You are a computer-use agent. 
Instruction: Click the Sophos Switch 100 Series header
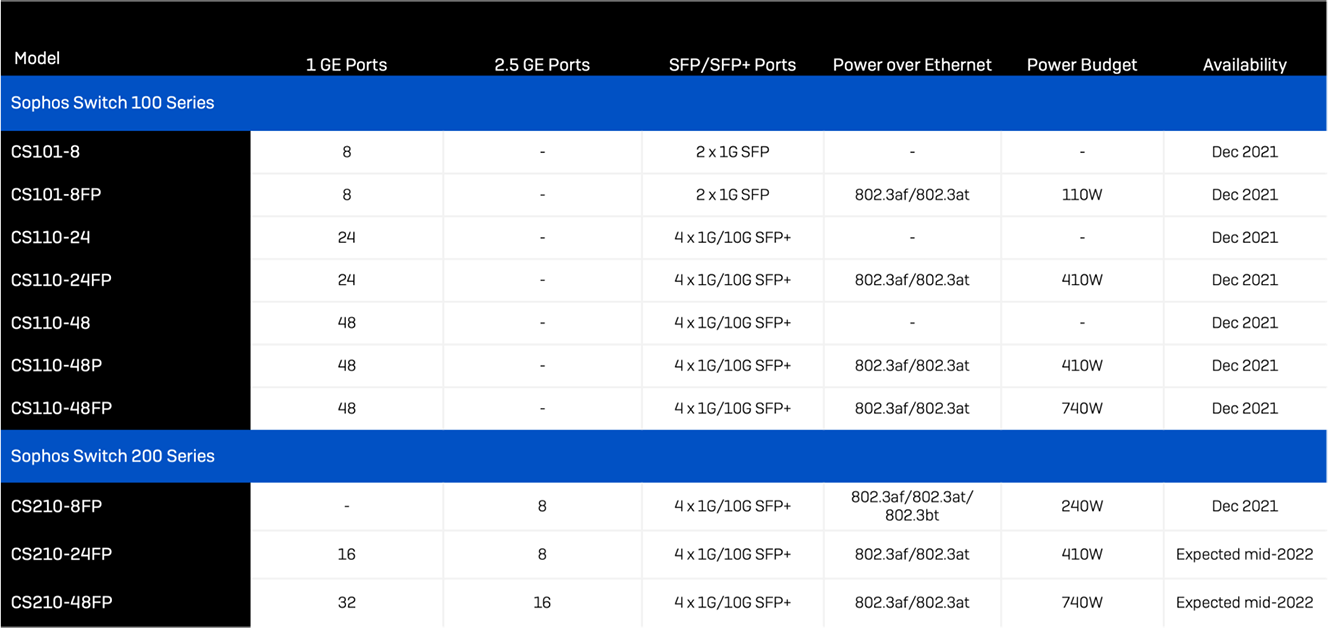click(x=112, y=103)
